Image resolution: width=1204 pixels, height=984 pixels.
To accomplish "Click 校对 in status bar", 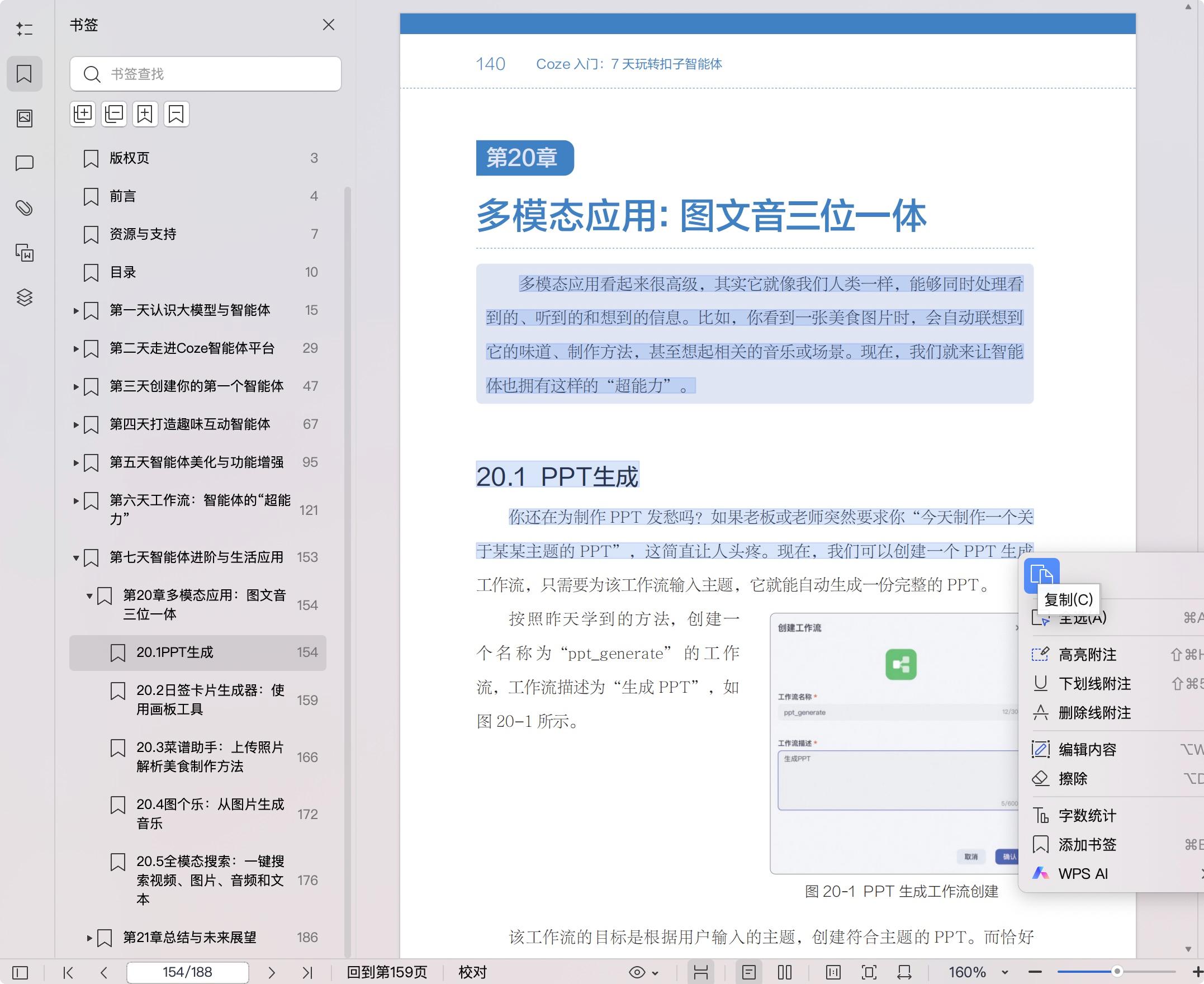I will [472, 972].
